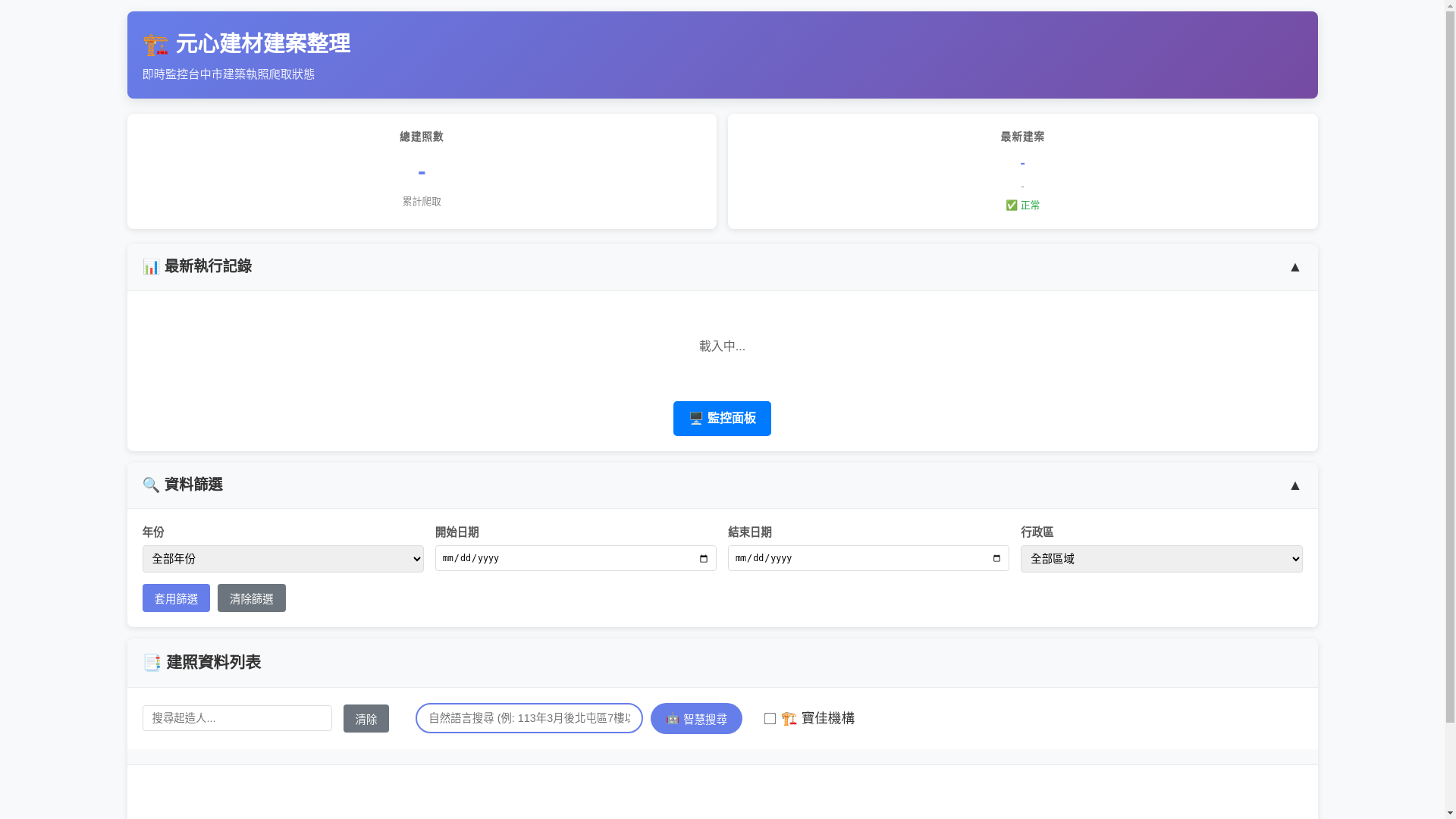Click the 累計爬取 label
The width and height of the screenshot is (1456, 819).
point(422,202)
